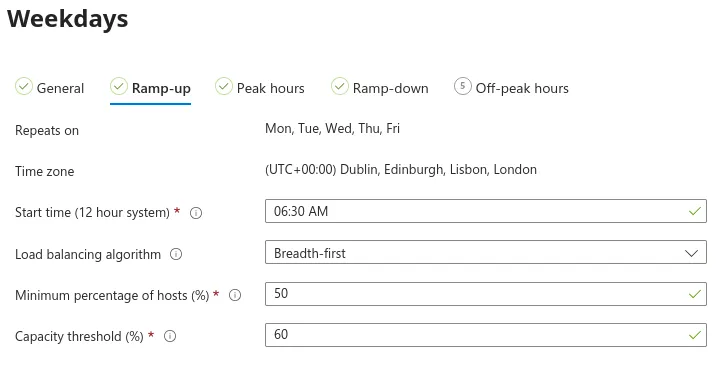Open the General tab

pyautogui.click(x=50, y=88)
